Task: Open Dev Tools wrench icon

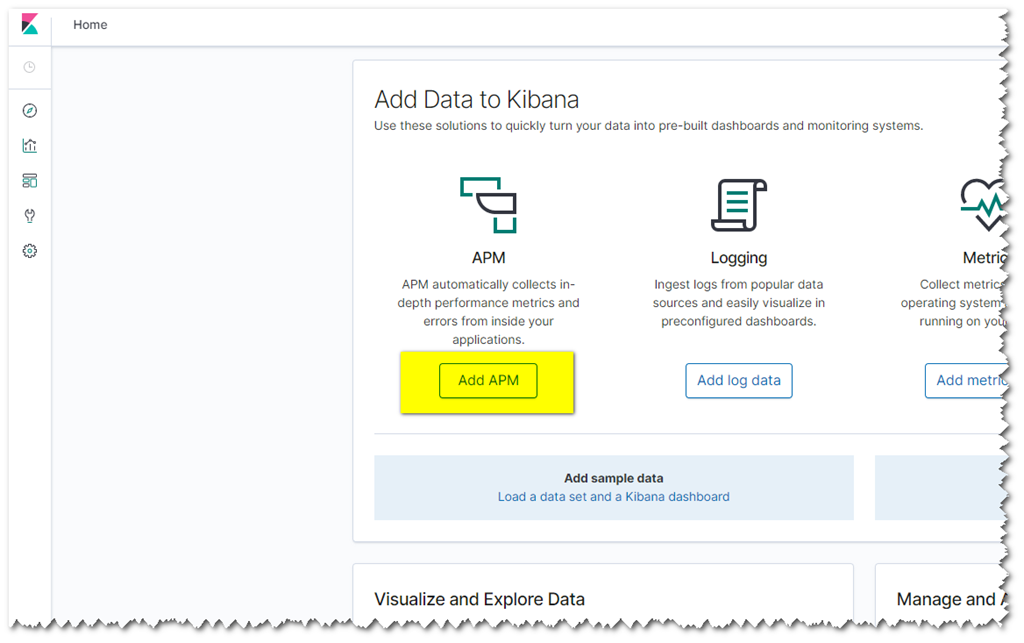Action: (29, 216)
